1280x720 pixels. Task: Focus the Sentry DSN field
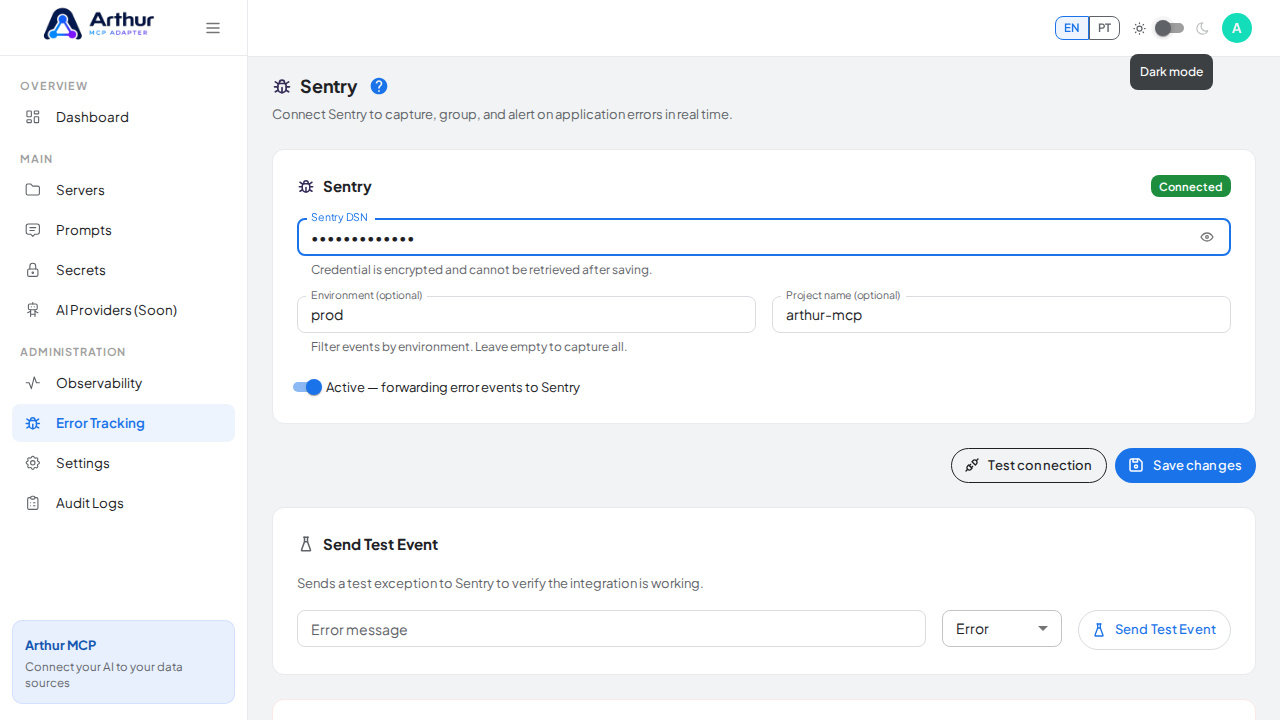tap(764, 238)
